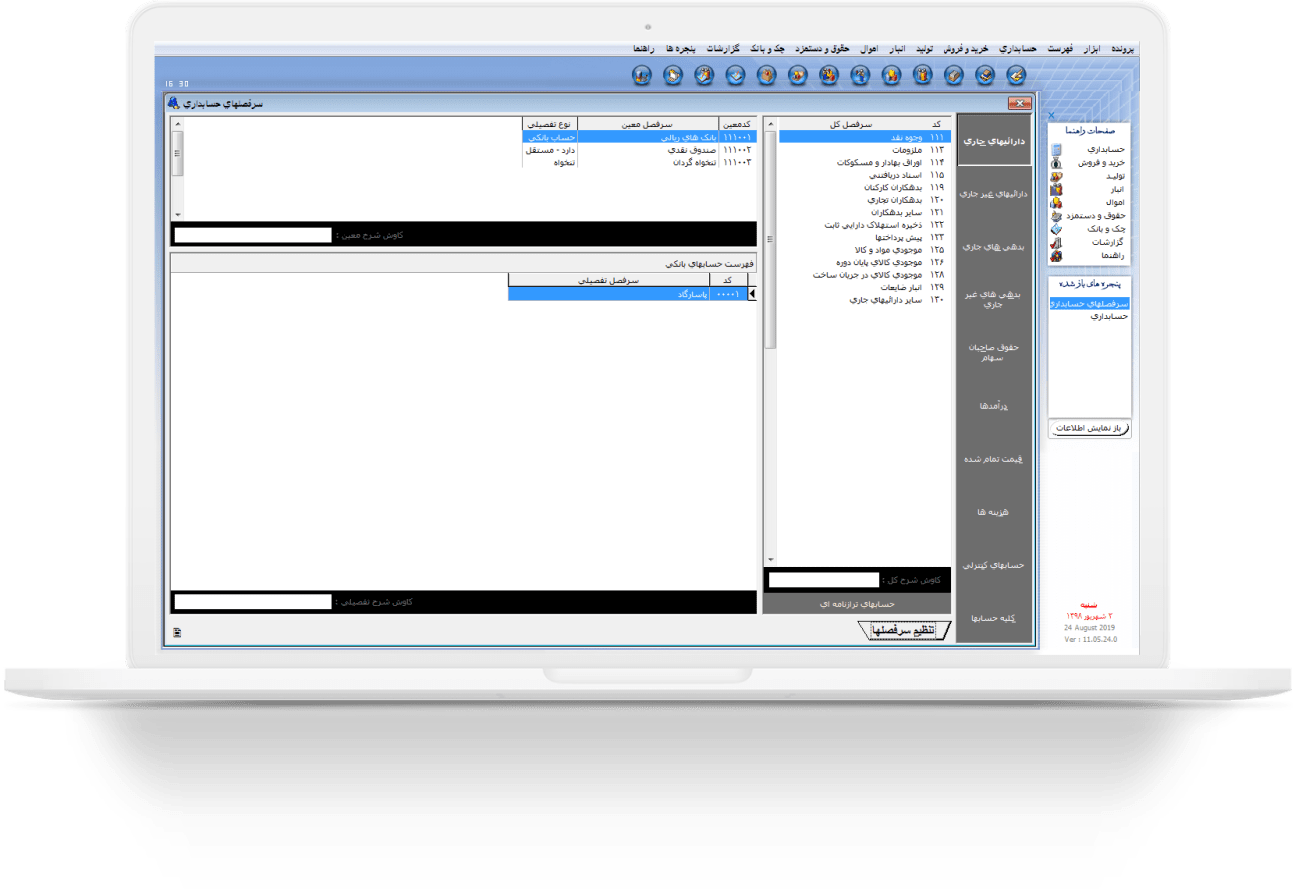Select the اسناد دريافتني row

tap(865, 175)
